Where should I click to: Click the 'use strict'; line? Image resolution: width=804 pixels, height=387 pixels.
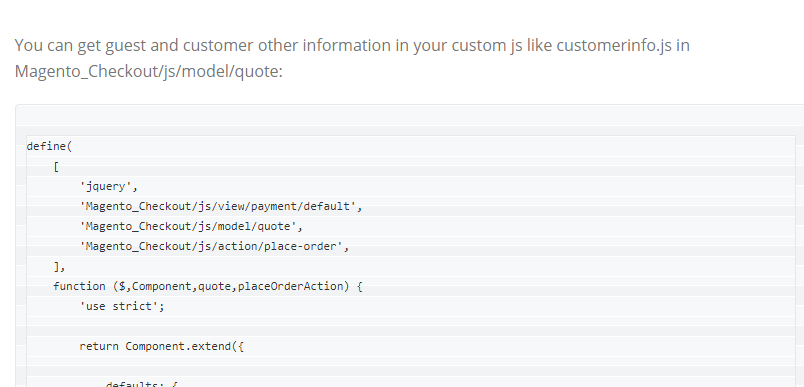tap(122, 307)
